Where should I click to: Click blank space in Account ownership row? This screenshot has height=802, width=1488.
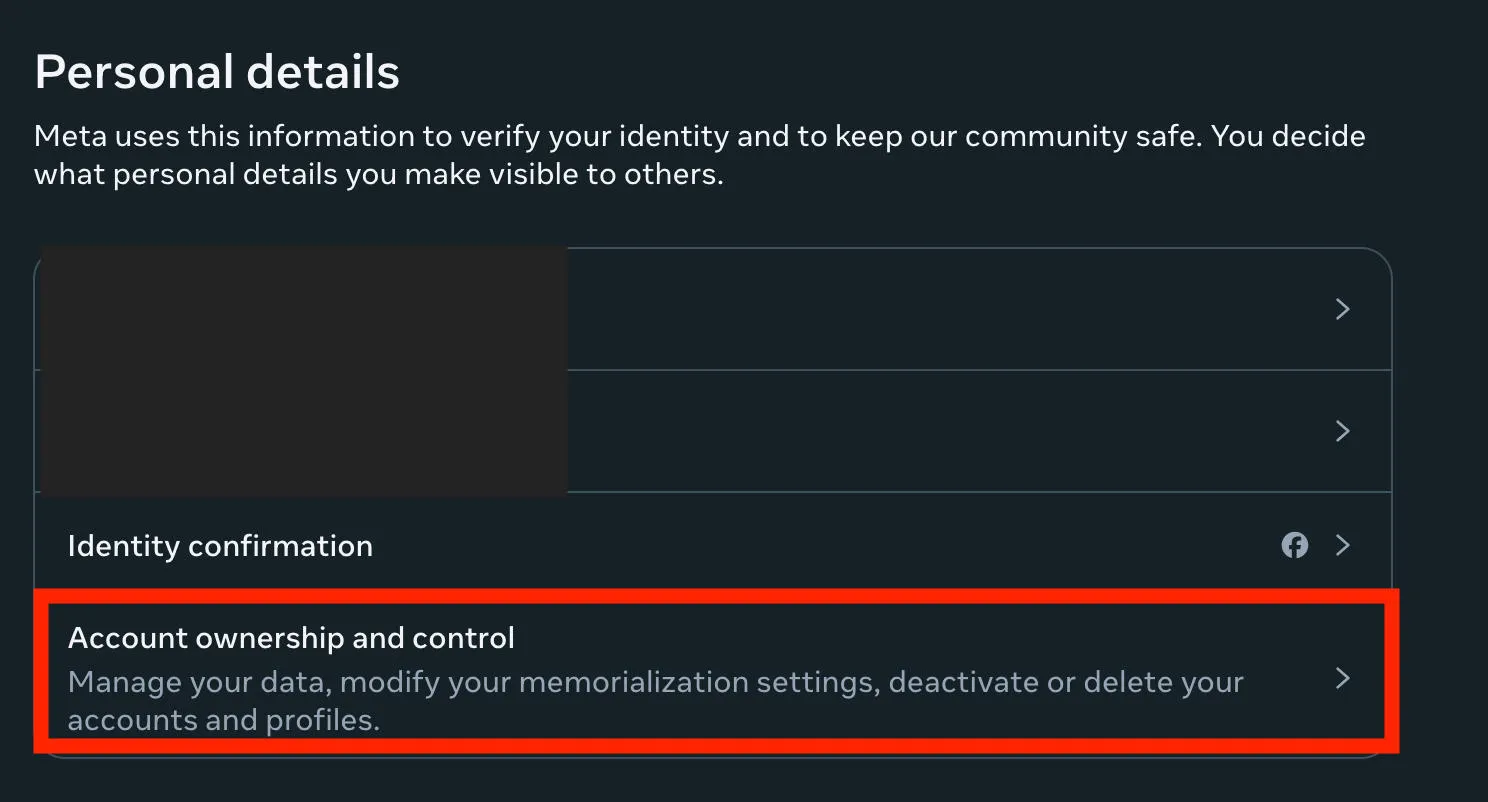click(900, 638)
